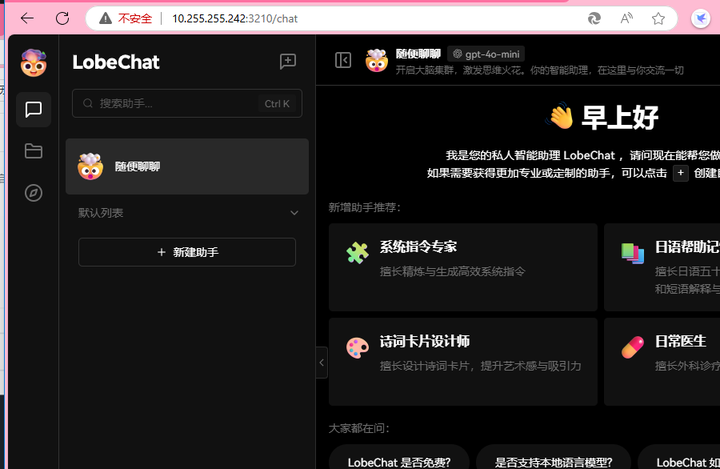Click the plus button in welcome text
The width and height of the screenshot is (720, 469).
681,173
